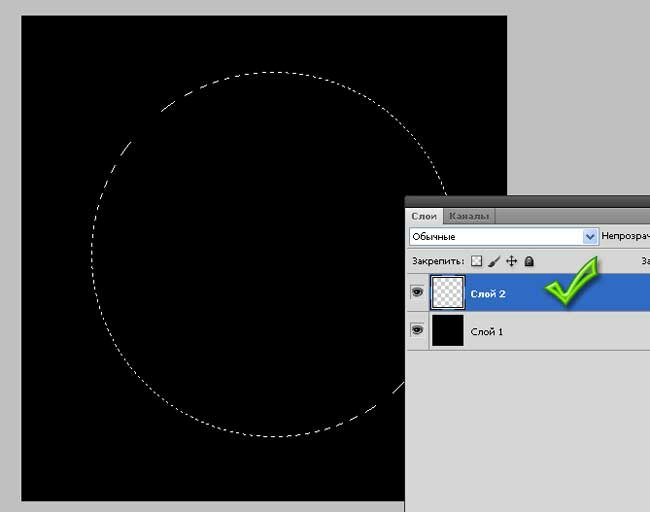Click the blend mode dropdown arrow
The image size is (650, 512).
pos(590,237)
